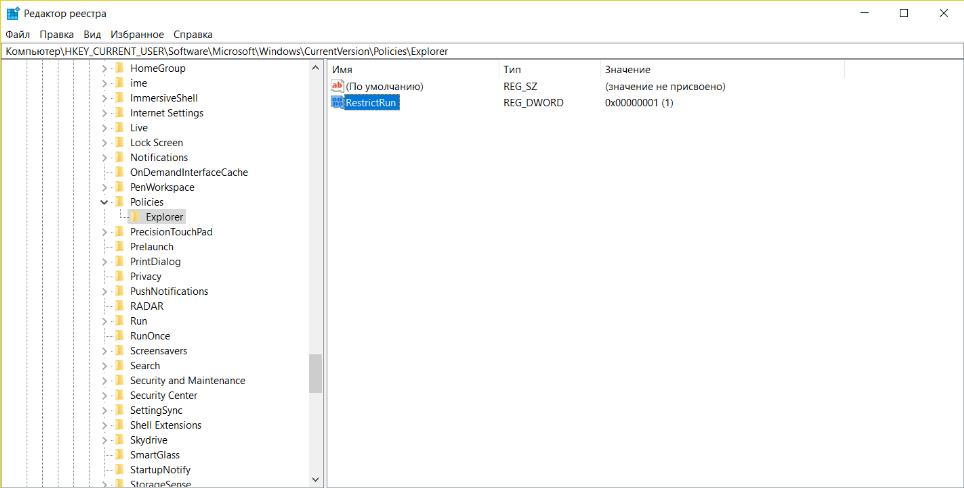Expand the Internet Settings key
964x488 pixels.
click(104, 113)
